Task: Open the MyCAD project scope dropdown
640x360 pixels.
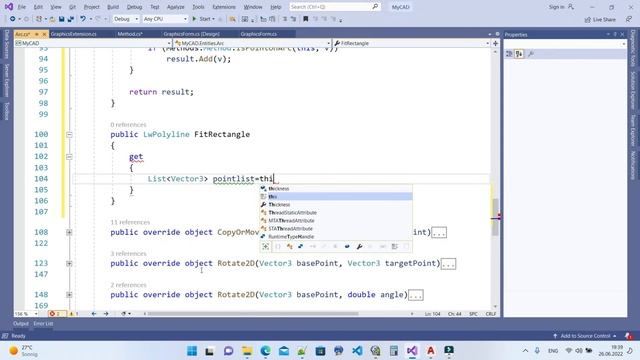Action: coord(93,43)
